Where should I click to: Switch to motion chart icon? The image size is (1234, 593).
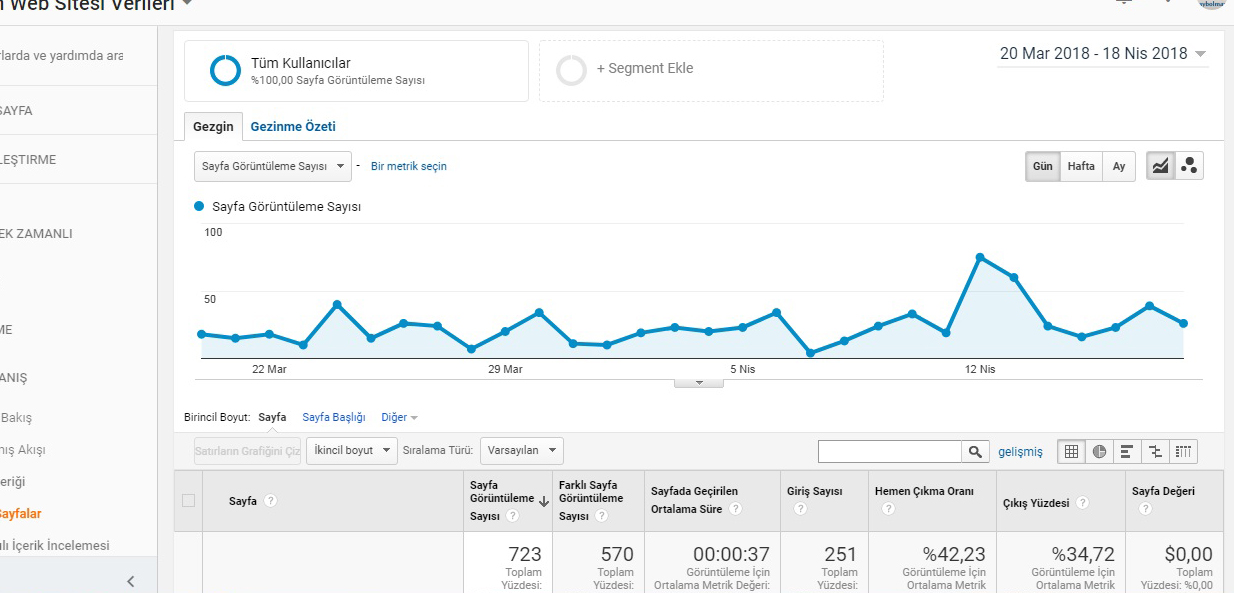[1189, 166]
